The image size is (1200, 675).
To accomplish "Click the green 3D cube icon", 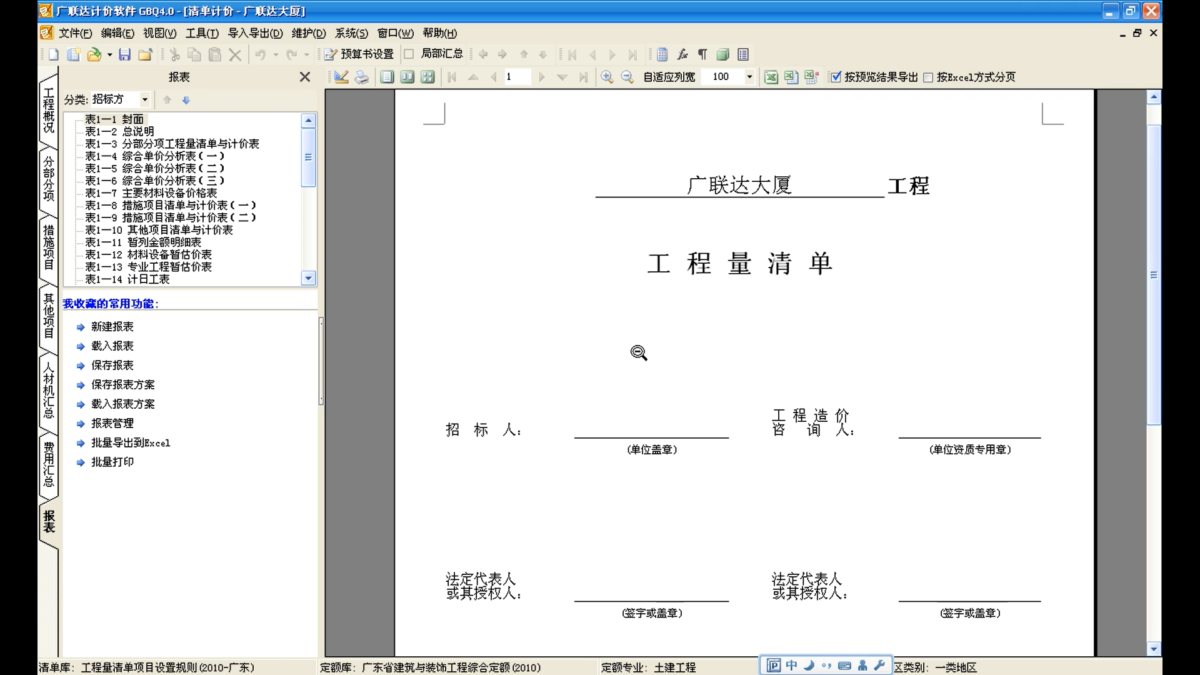I will [x=722, y=55].
